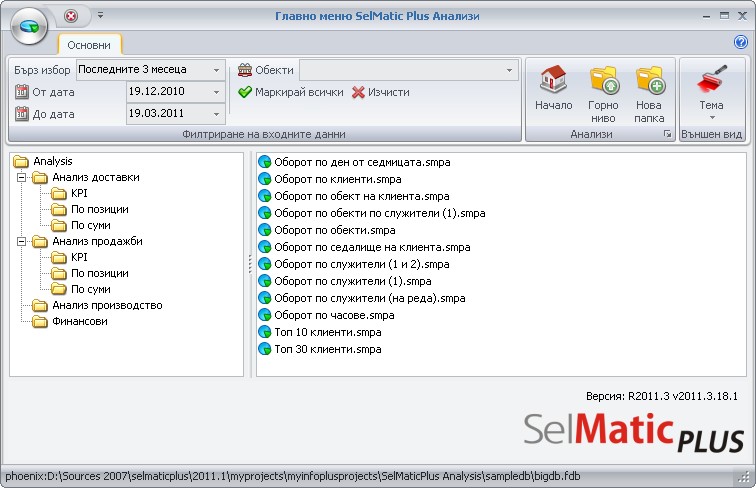Screen dimensions: 756x488
Task: Click the Горно ниво folder icon
Action: point(604,79)
